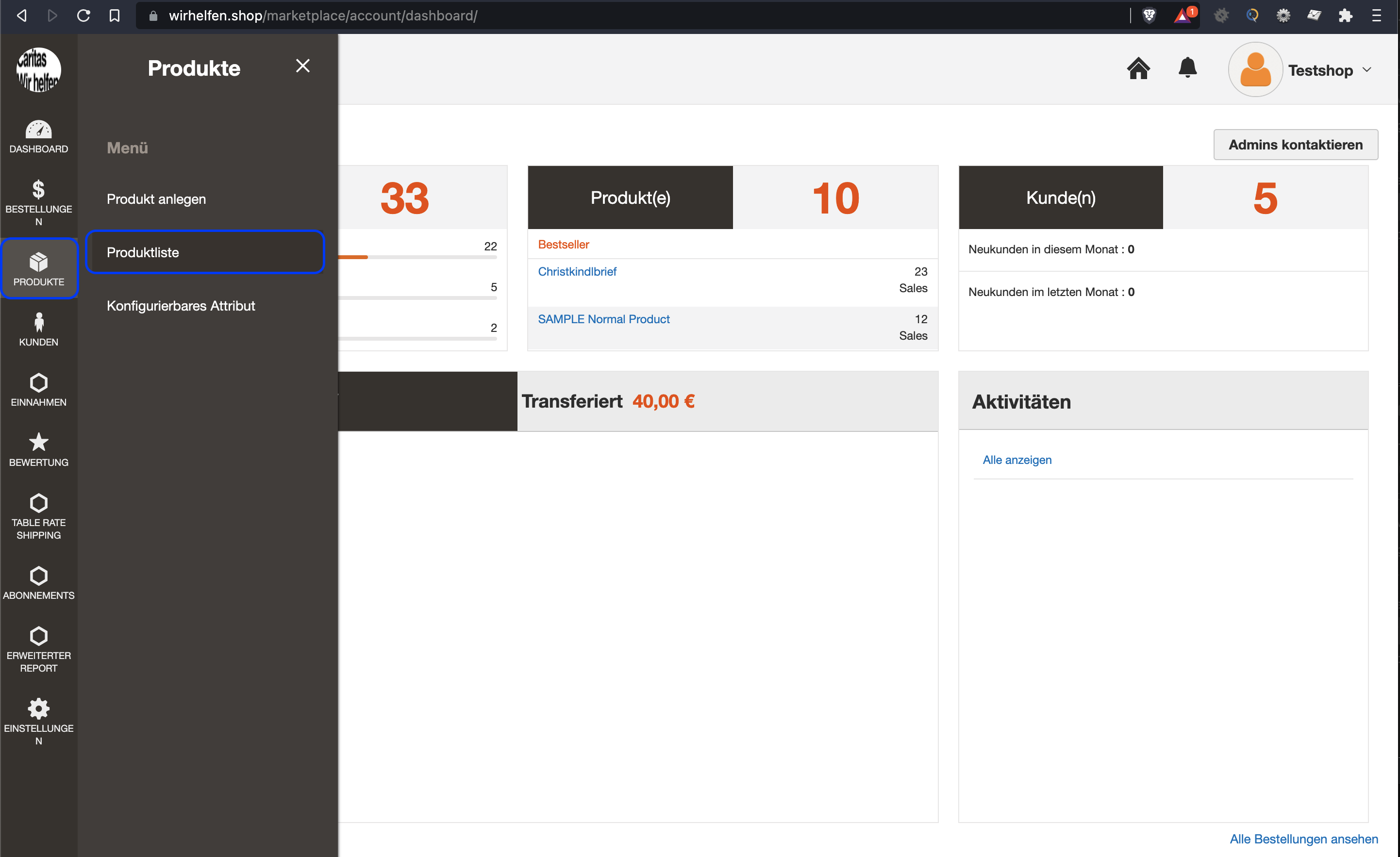The height and width of the screenshot is (857, 1400).
Task: Choose Konfigurierbares Attribut menu entry
Action: pos(181,306)
